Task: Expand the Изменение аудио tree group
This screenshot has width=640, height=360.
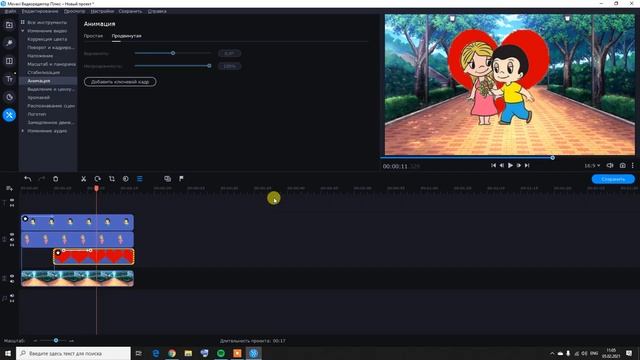Action: [23, 131]
